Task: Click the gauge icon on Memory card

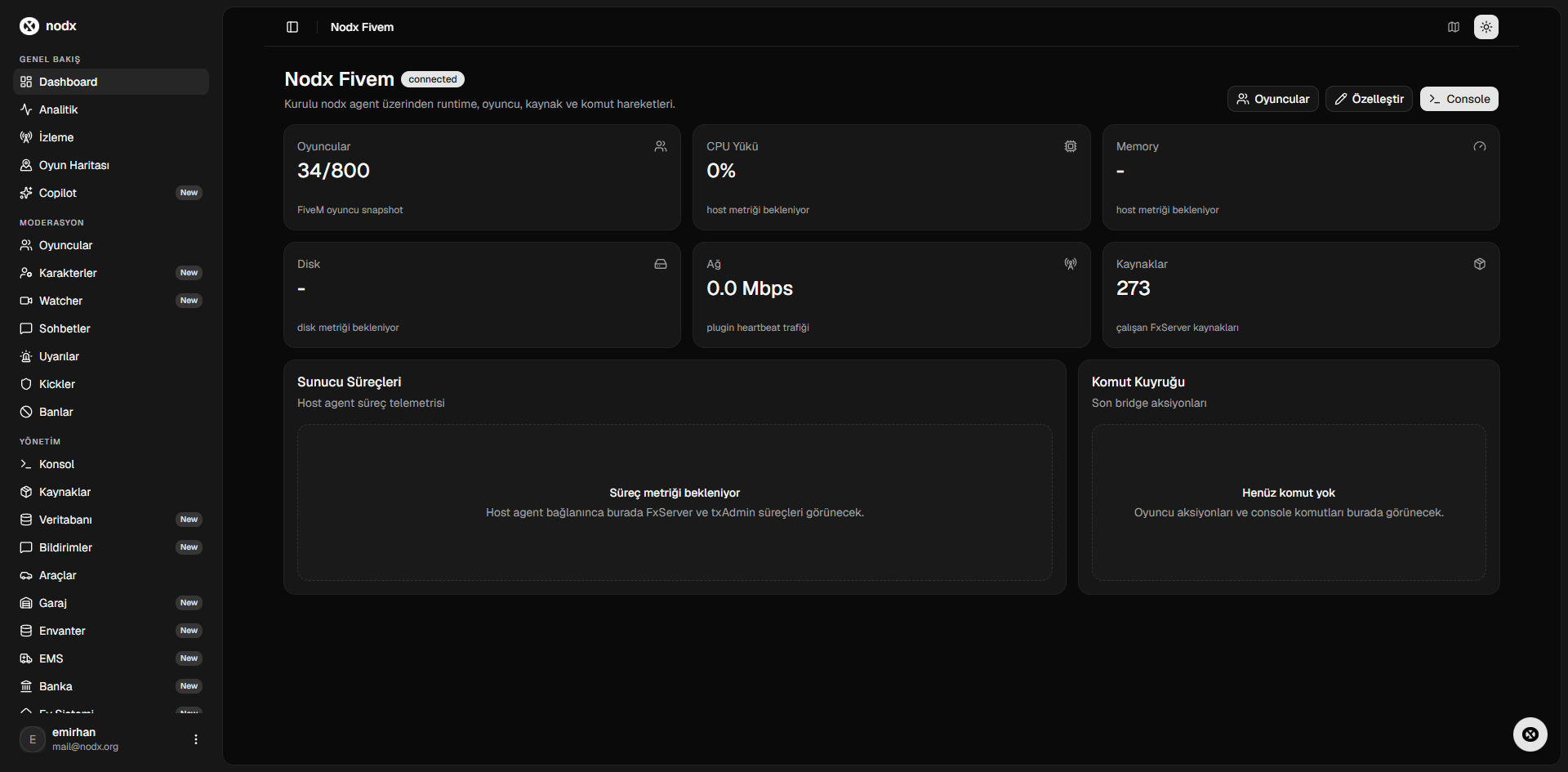Action: (1480, 146)
